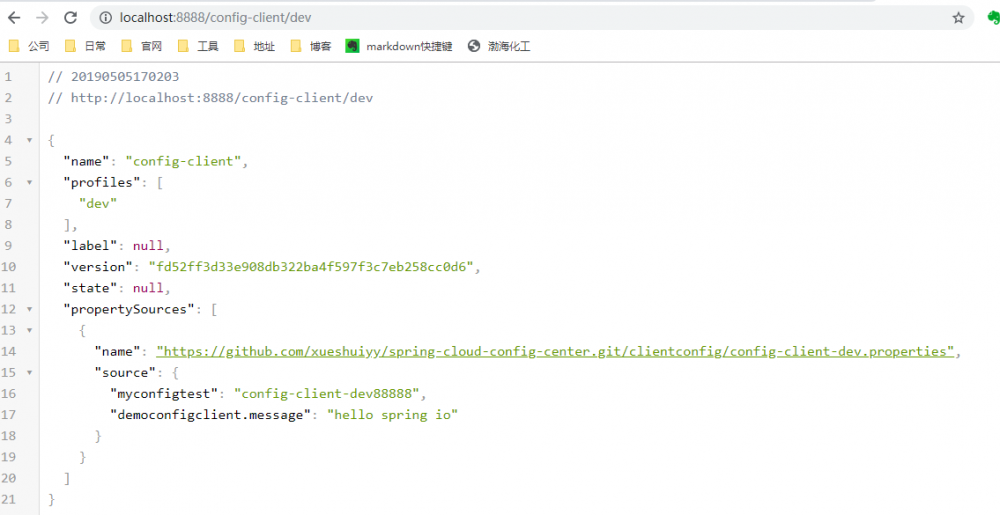
Task: Collapse the profiles array on line 6
Action: pyautogui.click(x=29, y=182)
